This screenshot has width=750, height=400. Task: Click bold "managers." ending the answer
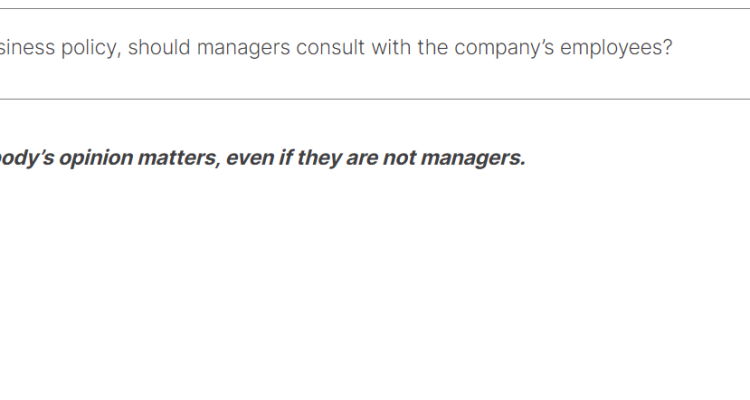click(x=473, y=159)
